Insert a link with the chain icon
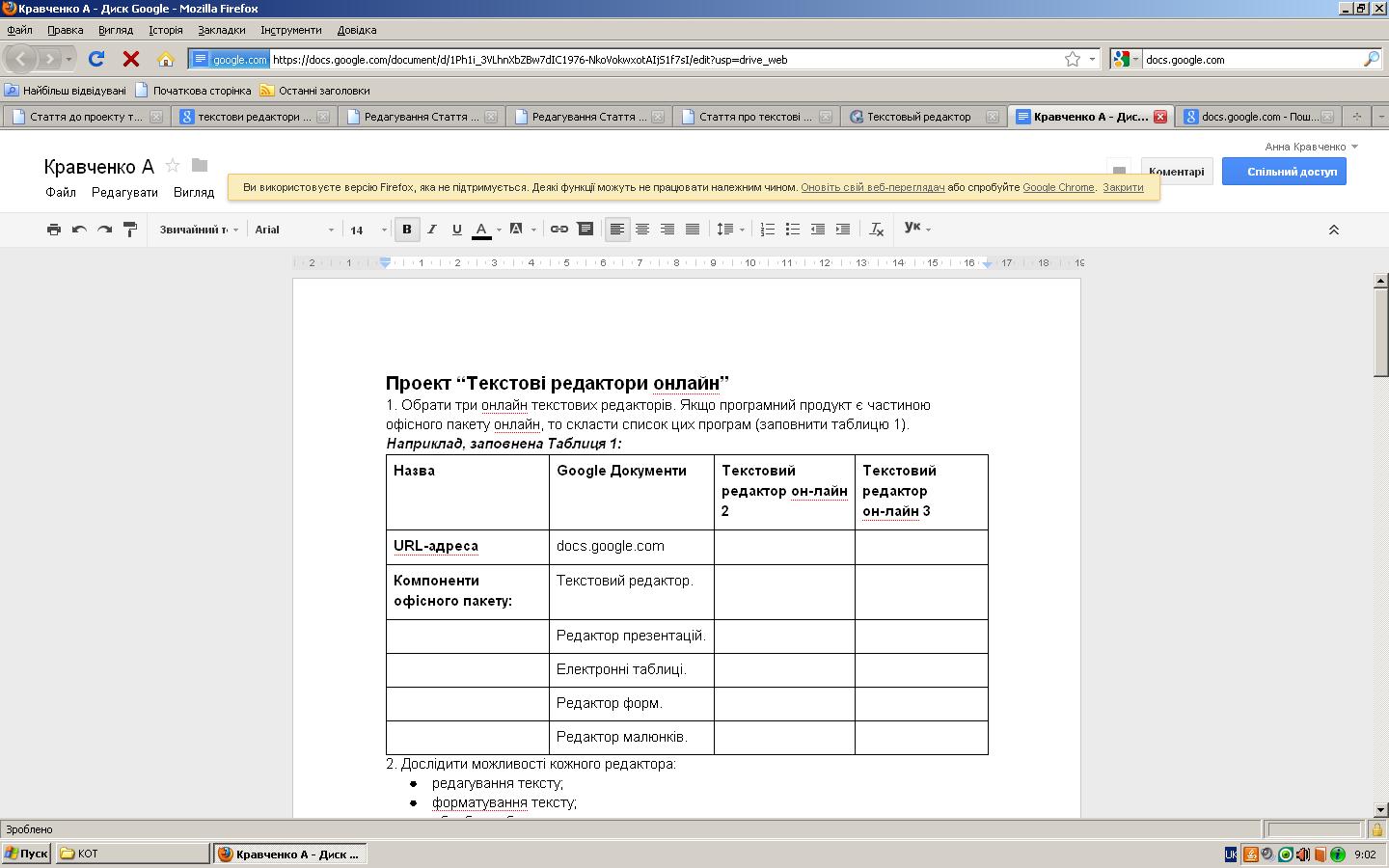This screenshot has height=868, width=1389. 558,230
